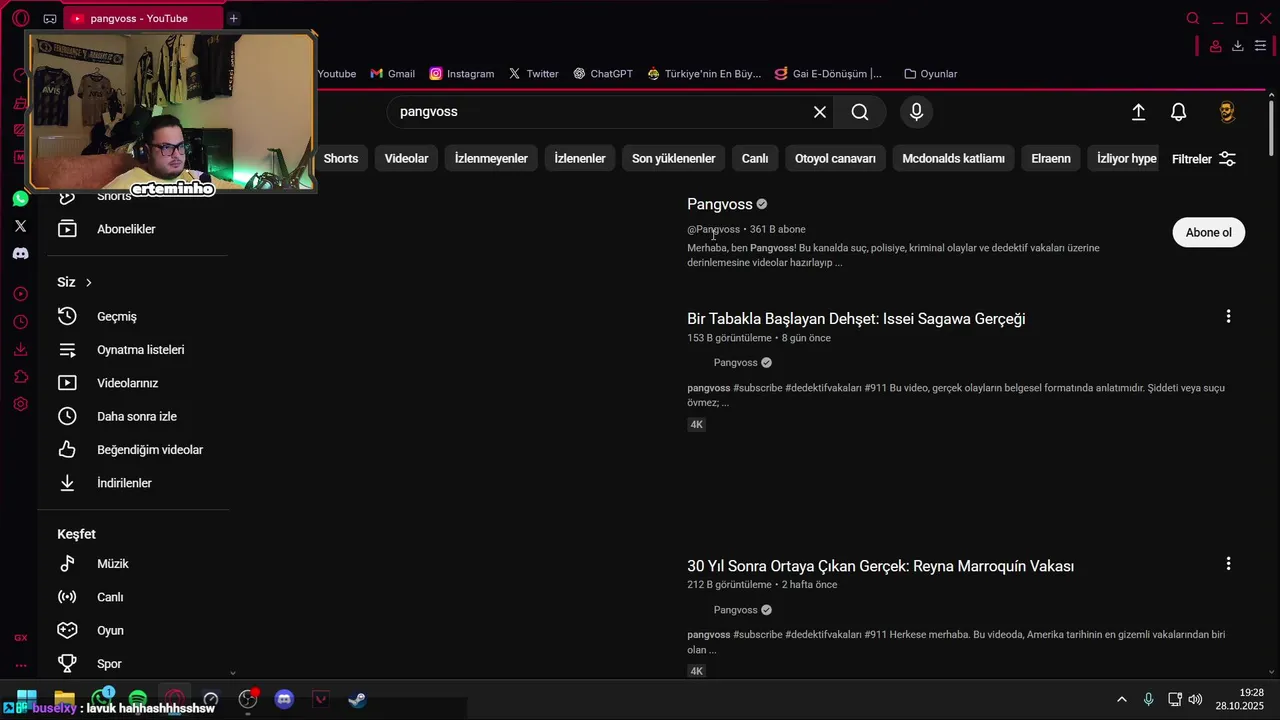The image size is (1280, 720).
Task: Open the Opera GX menu logo
Action: [x=20, y=18]
